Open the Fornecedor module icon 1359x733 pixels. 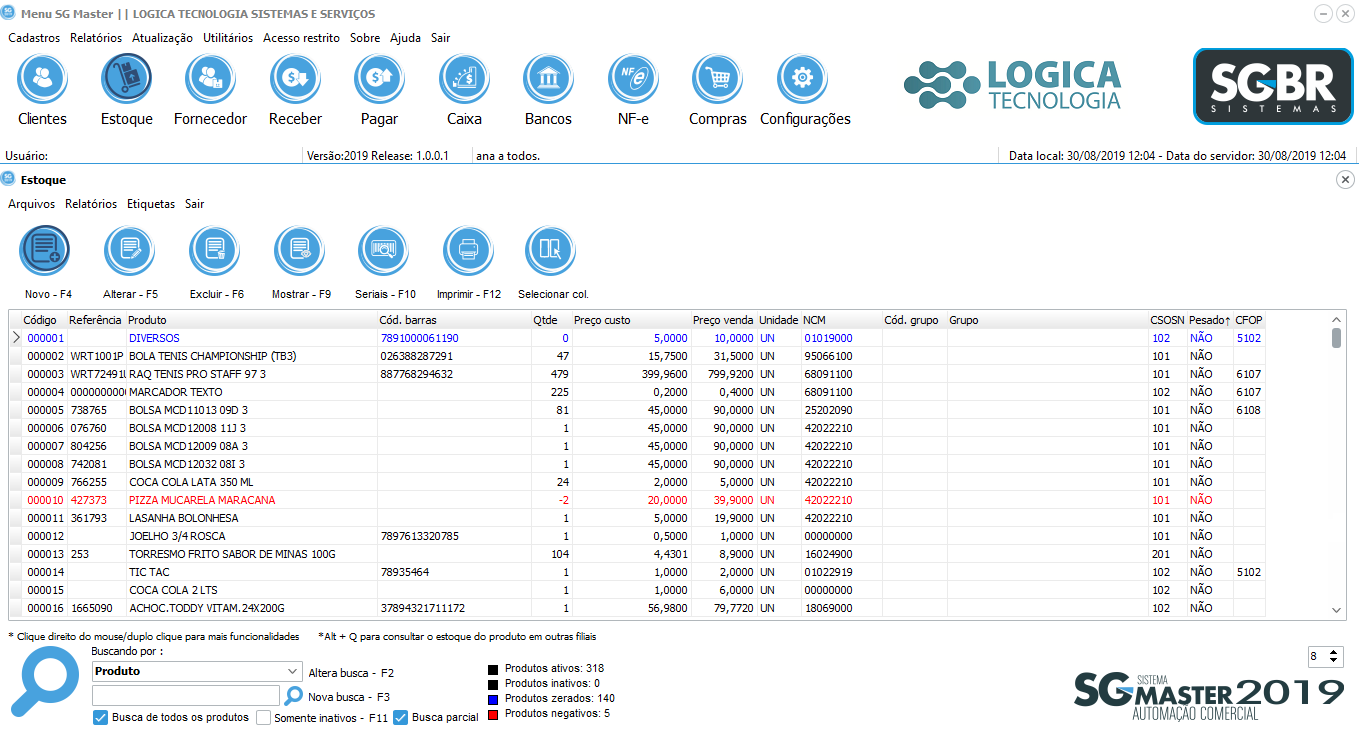click(210, 79)
